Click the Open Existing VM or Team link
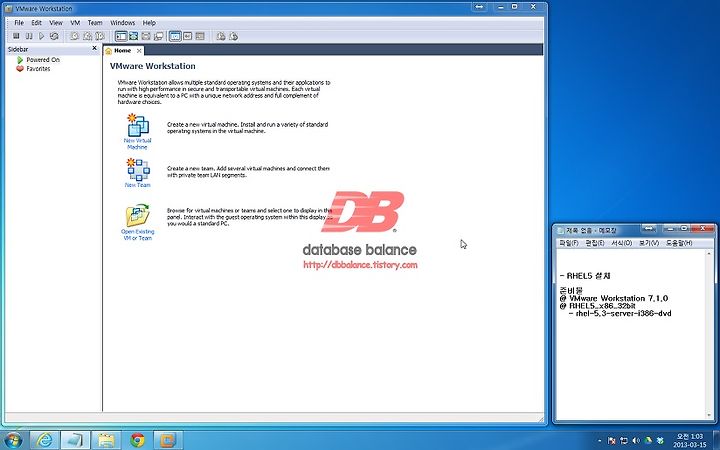Screen dimensions: 720x450 [137, 235]
